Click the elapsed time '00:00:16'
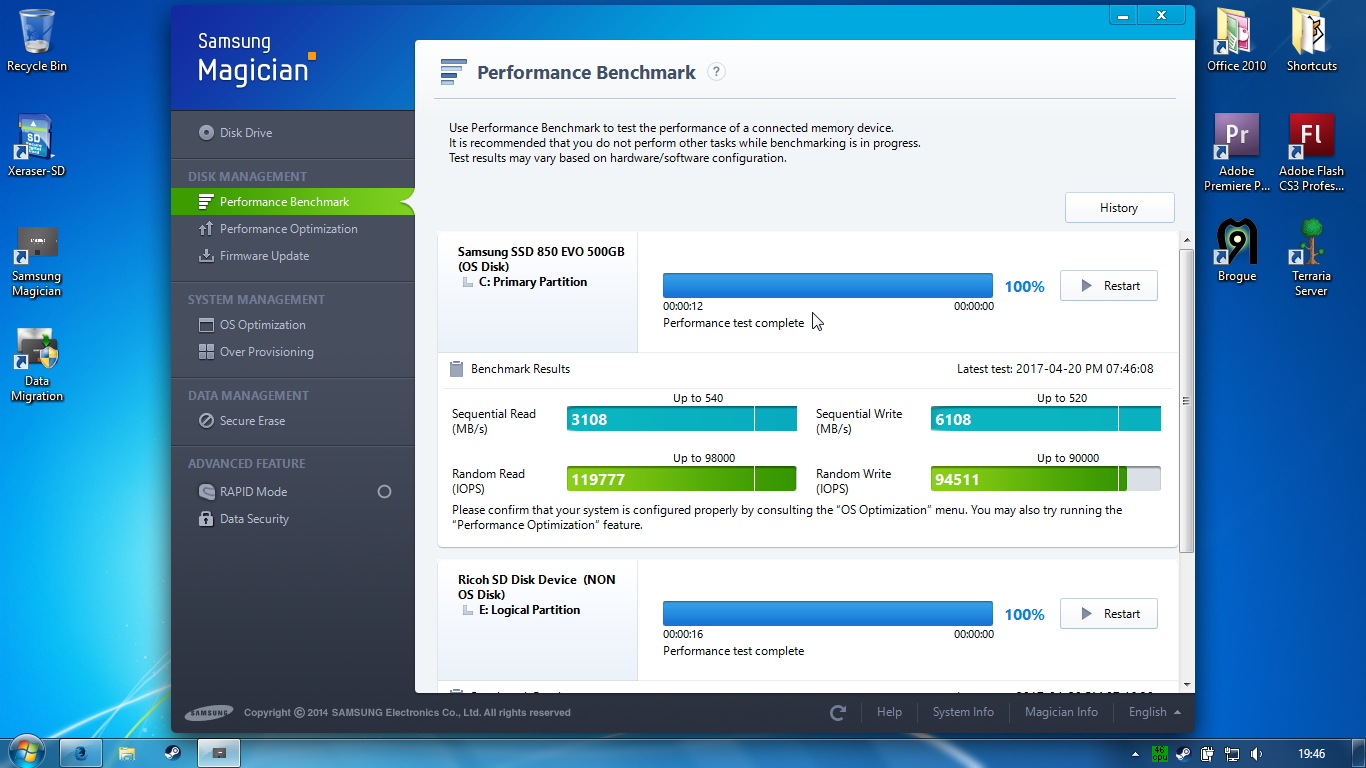The height and width of the screenshot is (768, 1366). (683, 634)
